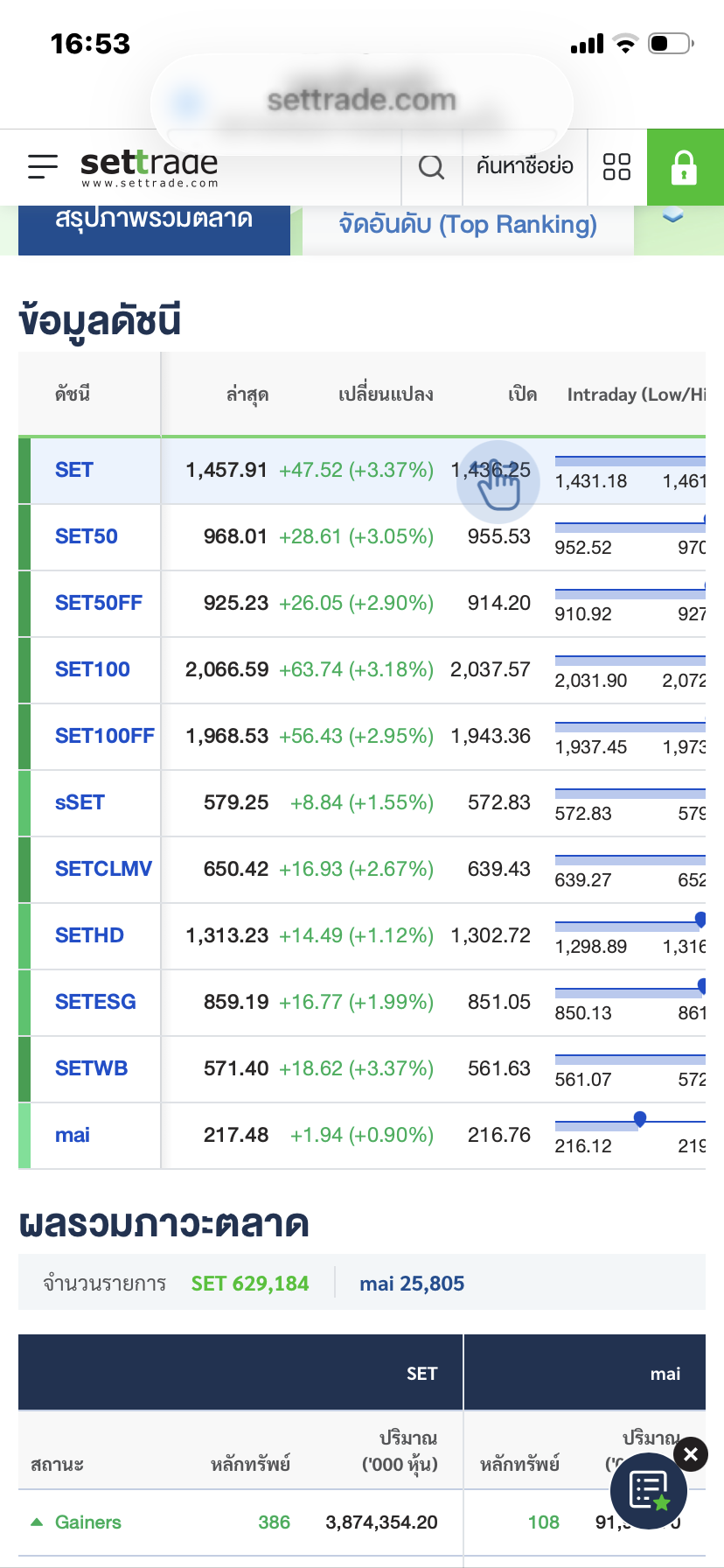Open the SET50 index link
724x1568 pixels.
(87, 536)
